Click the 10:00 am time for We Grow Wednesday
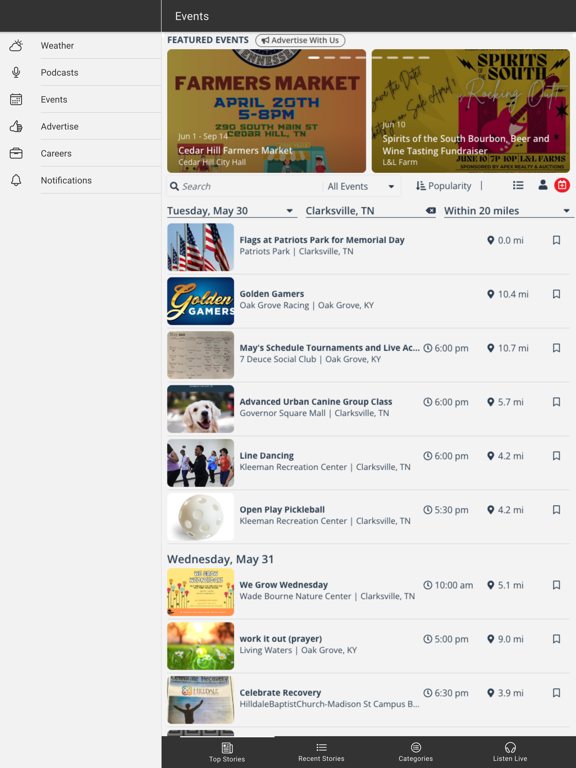Viewport: 576px width, 768px height. click(454, 585)
